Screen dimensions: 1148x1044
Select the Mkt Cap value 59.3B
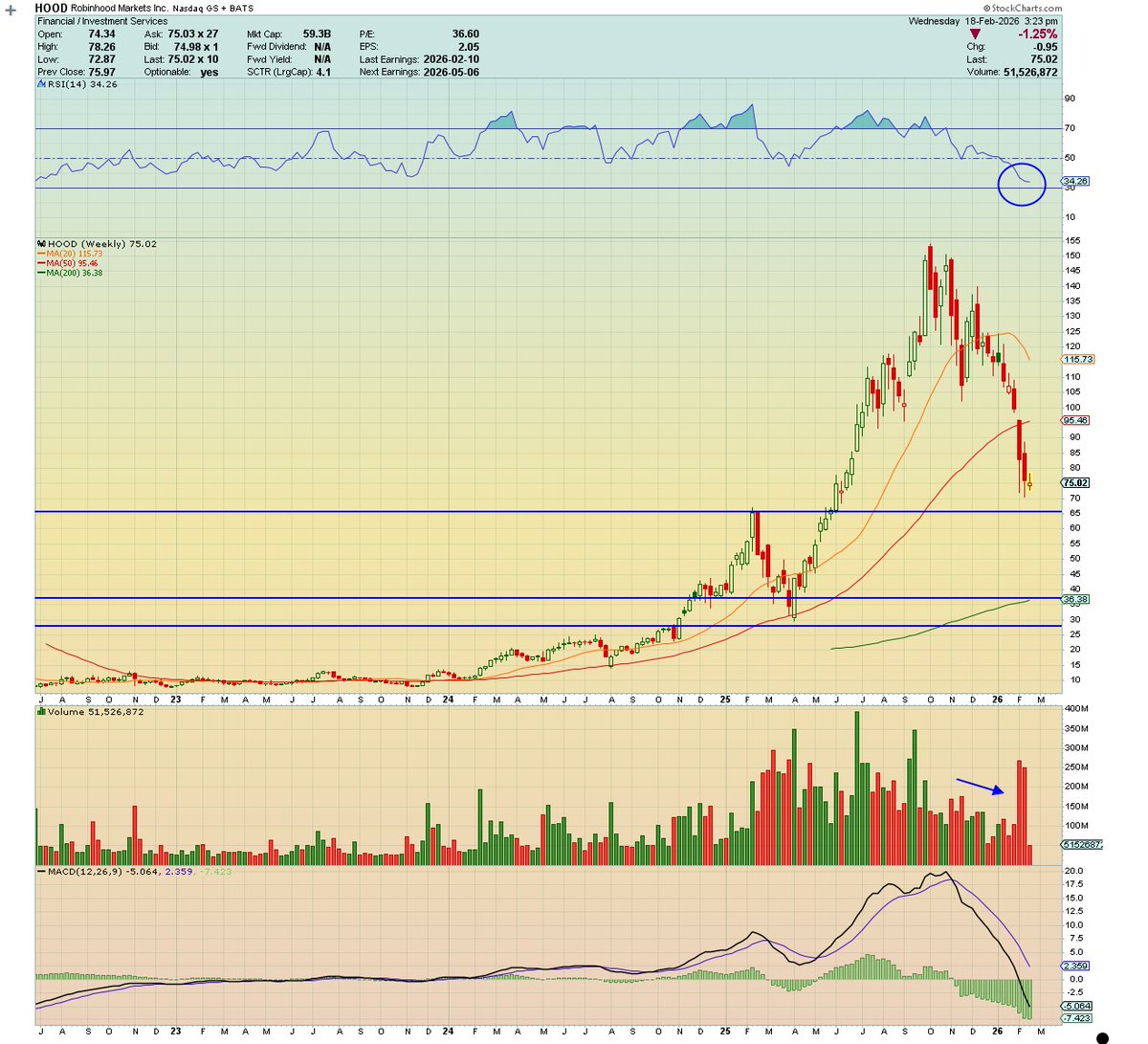click(x=316, y=33)
